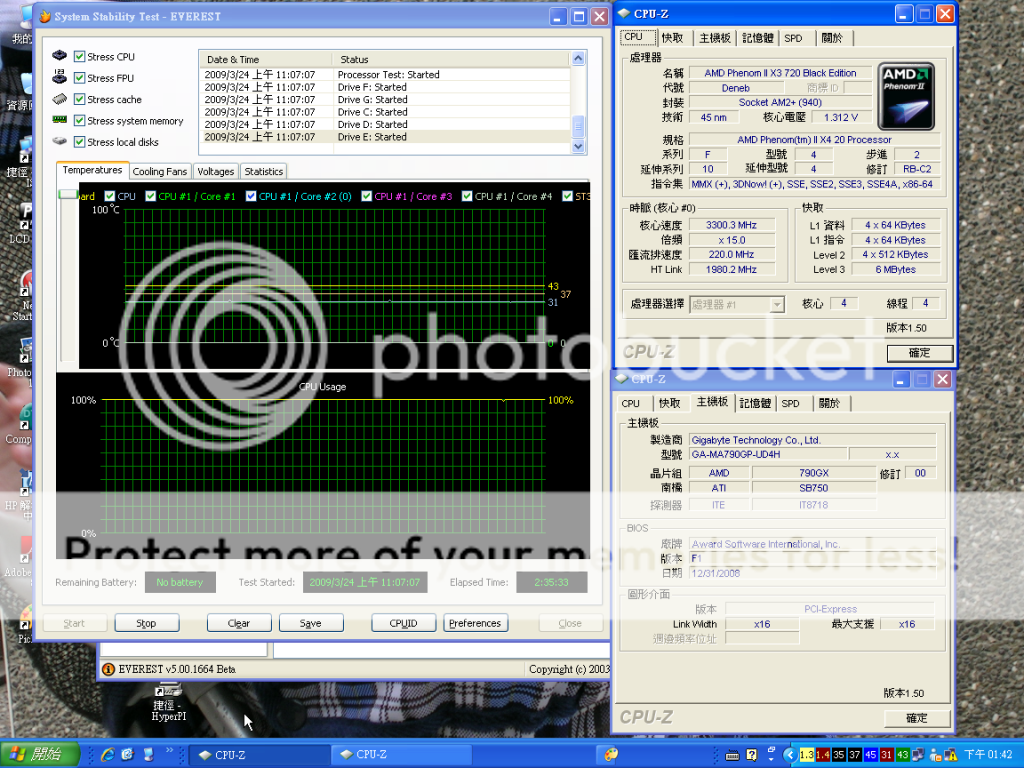Disable the CPU #1 / Core #3 graph checkbox
The height and width of the screenshot is (768, 1024).
pos(366,196)
